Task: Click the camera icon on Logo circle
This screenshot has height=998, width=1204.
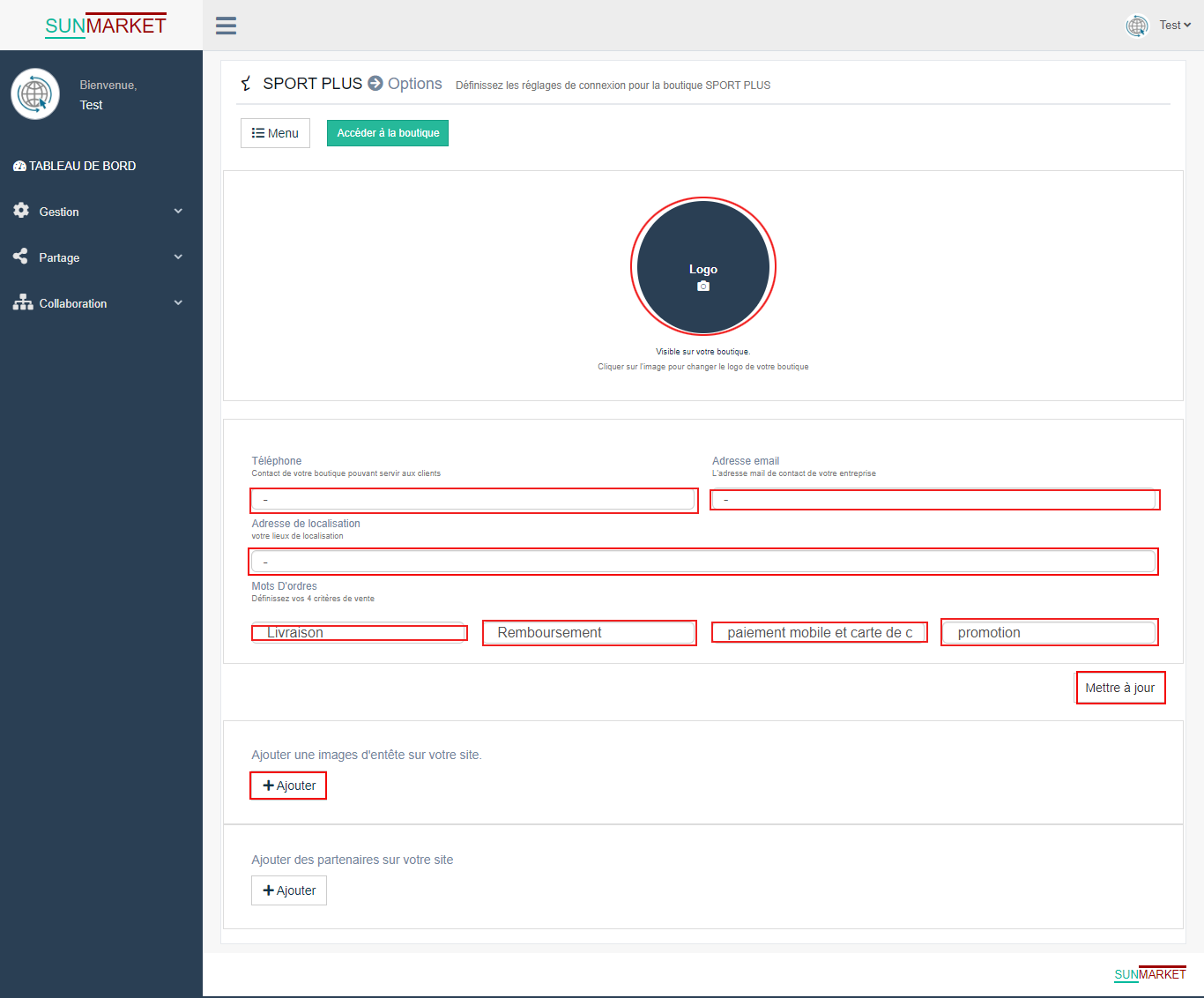Action: click(703, 287)
